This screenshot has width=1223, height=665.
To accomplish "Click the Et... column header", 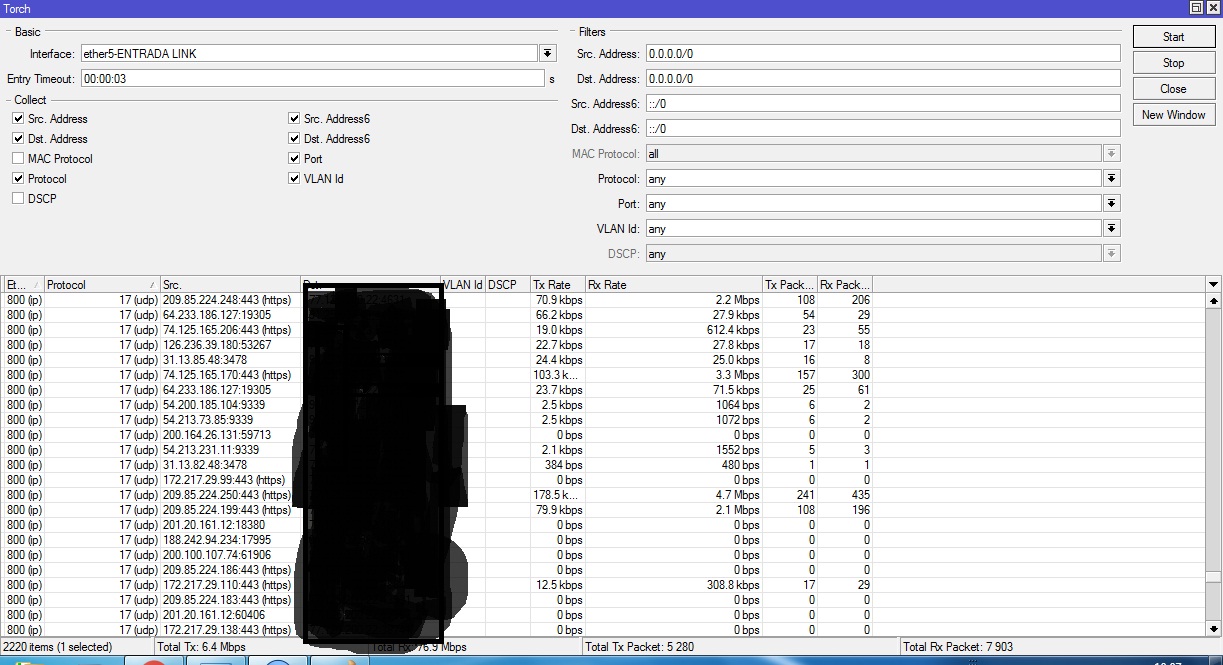I will 24,285.
